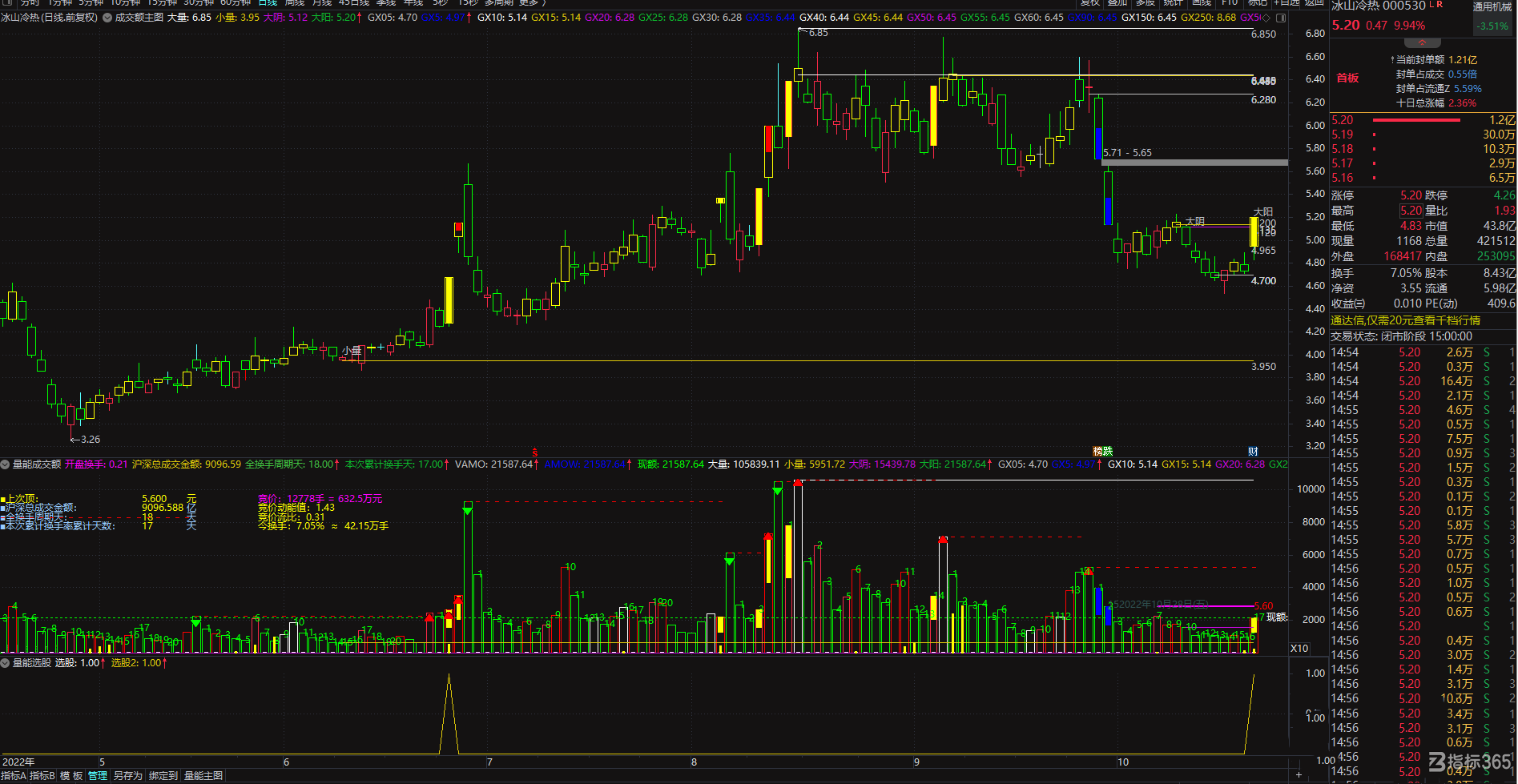Image resolution: width=1518 pixels, height=784 pixels.
Task: Switch to 15分钟 period
Action: [x=162, y=3]
